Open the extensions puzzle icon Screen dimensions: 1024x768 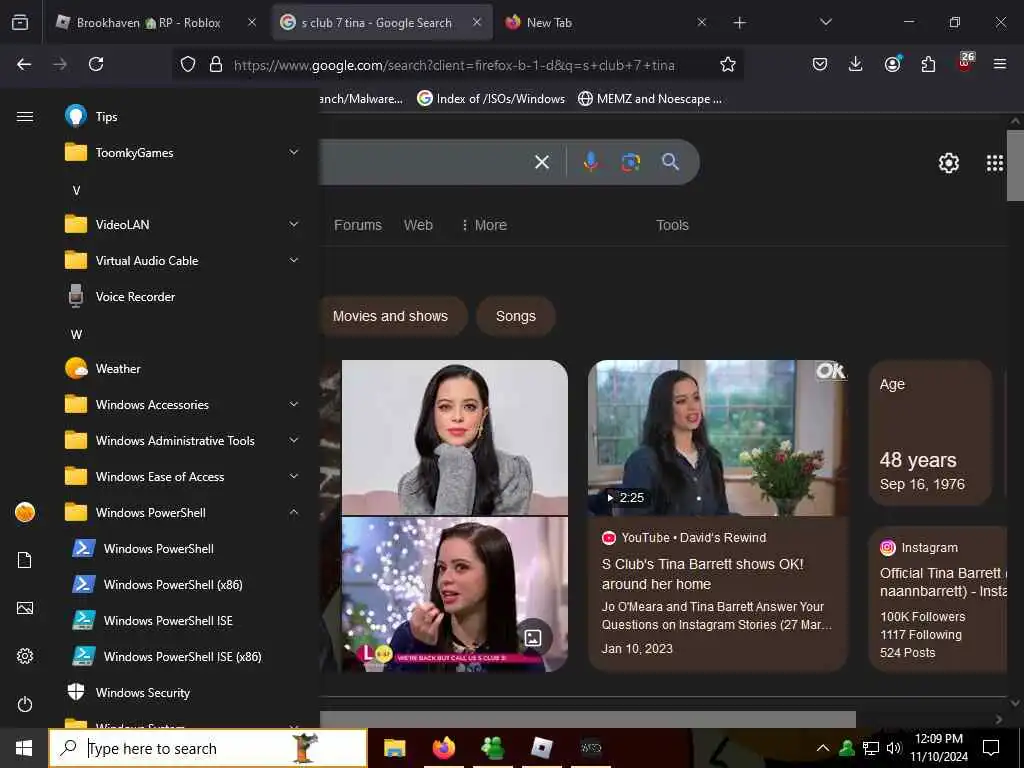tap(928, 64)
